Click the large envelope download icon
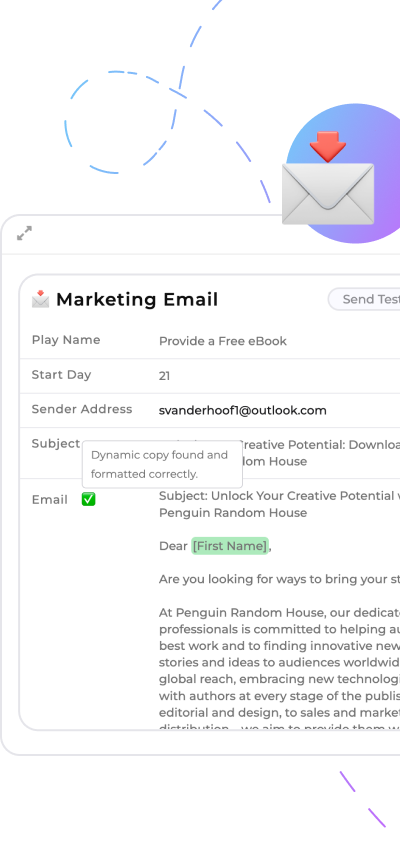Screen dimensions: 400x852 click(328, 178)
